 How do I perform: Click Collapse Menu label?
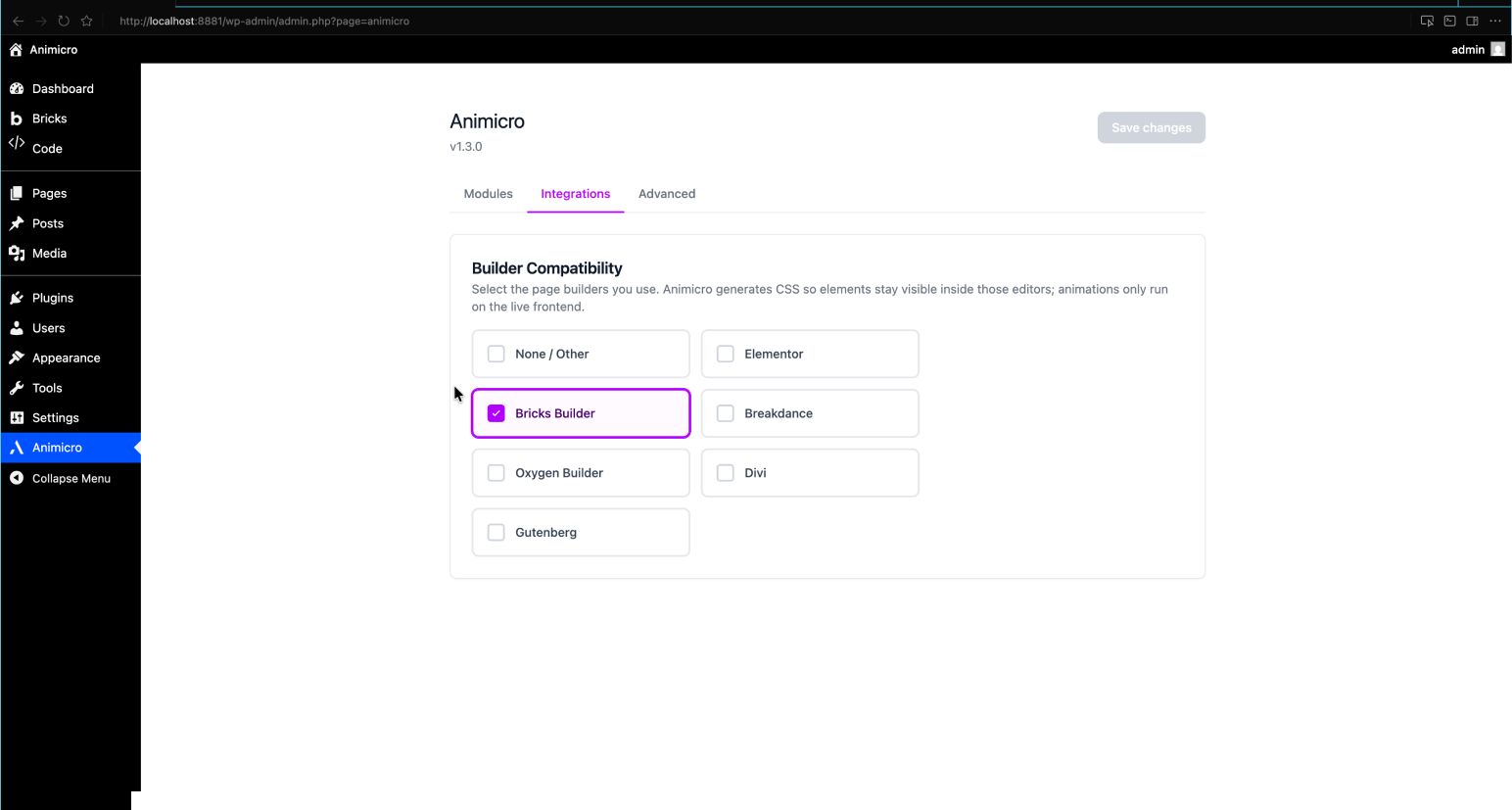pos(71,479)
